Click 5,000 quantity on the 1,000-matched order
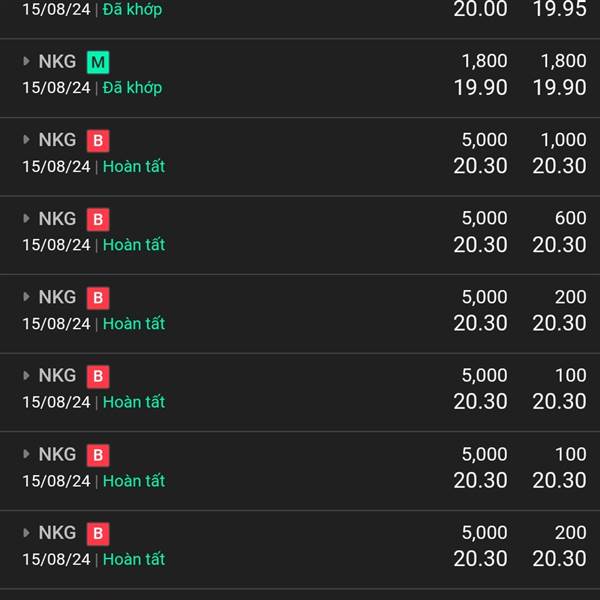 coord(484,140)
